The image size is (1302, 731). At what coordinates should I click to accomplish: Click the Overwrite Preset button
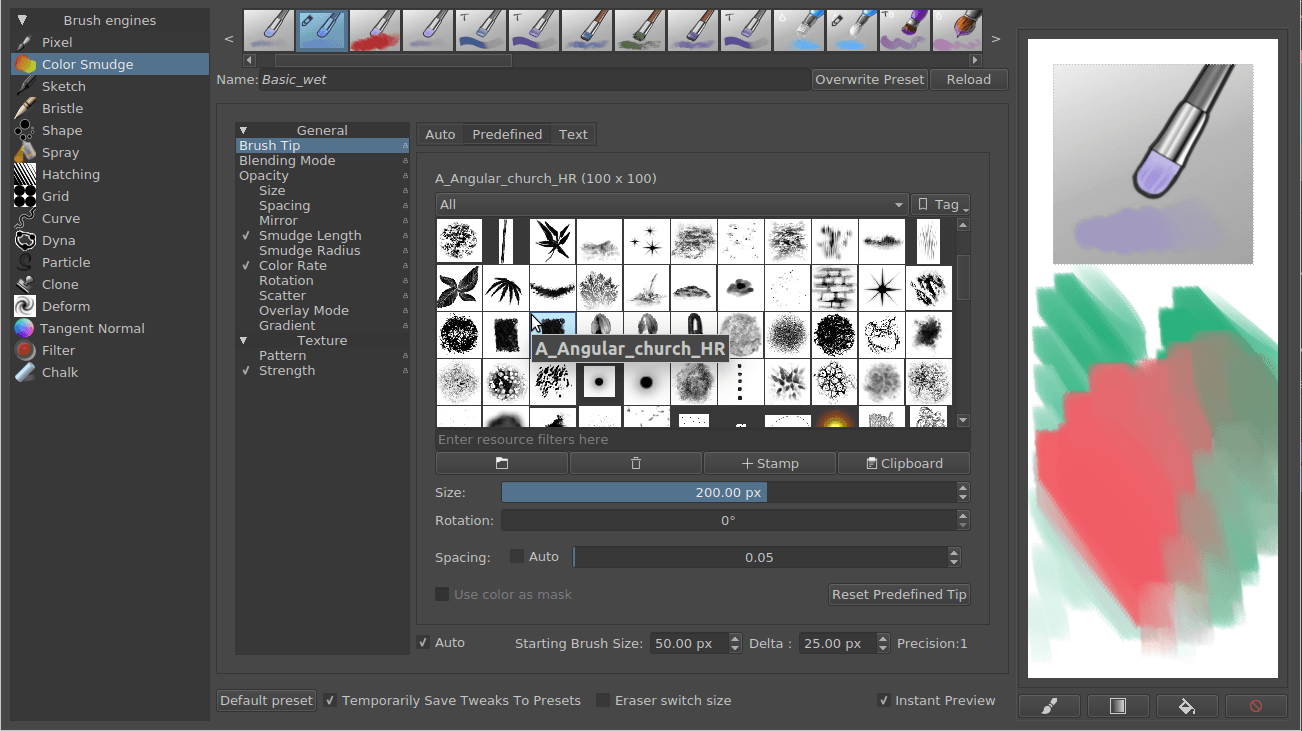coord(869,80)
